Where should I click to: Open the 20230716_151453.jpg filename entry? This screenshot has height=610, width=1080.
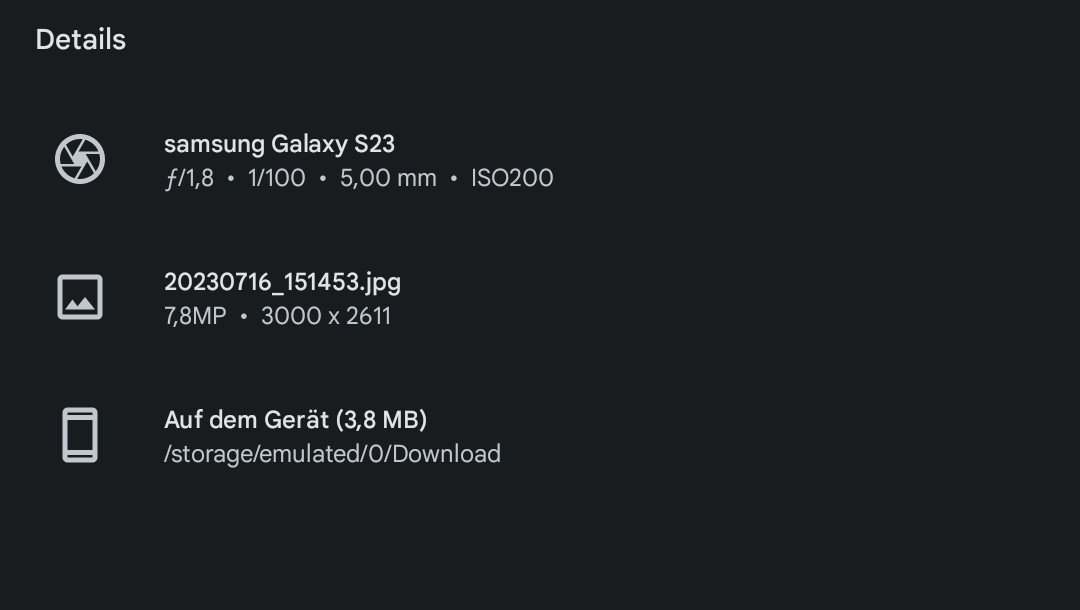click(x=282, y=282)
